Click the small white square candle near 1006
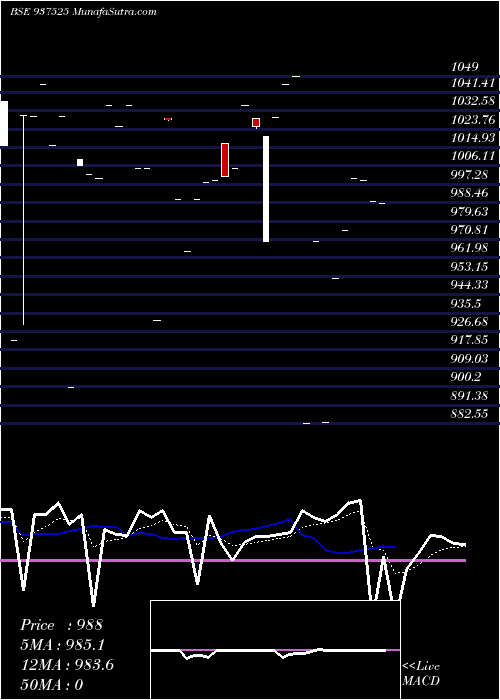500x700 pixels. point(80,162)
